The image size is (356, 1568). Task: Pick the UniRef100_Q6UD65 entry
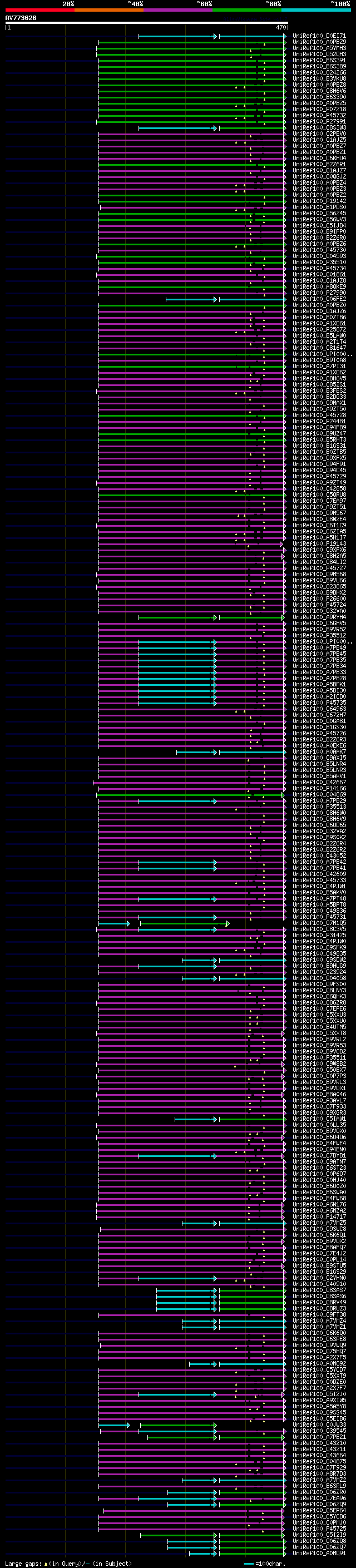[x=319, y=826]
